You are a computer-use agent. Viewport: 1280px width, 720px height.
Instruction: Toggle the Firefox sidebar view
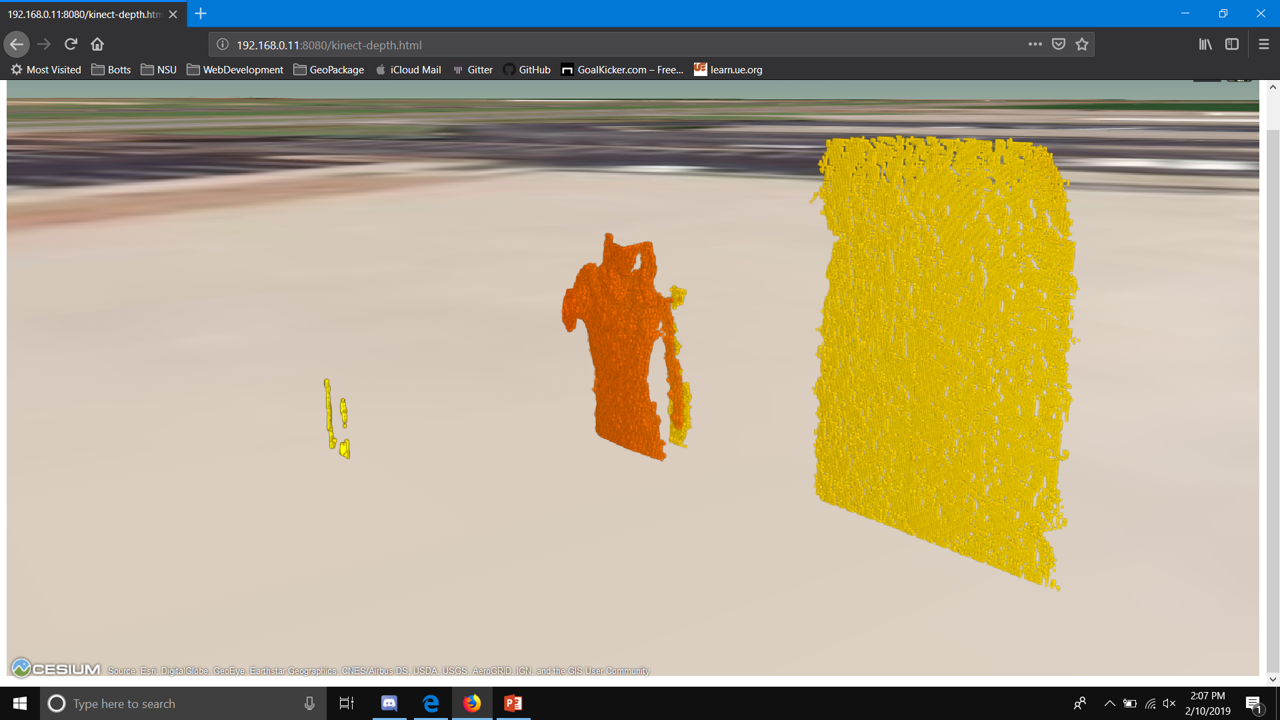1232,44
